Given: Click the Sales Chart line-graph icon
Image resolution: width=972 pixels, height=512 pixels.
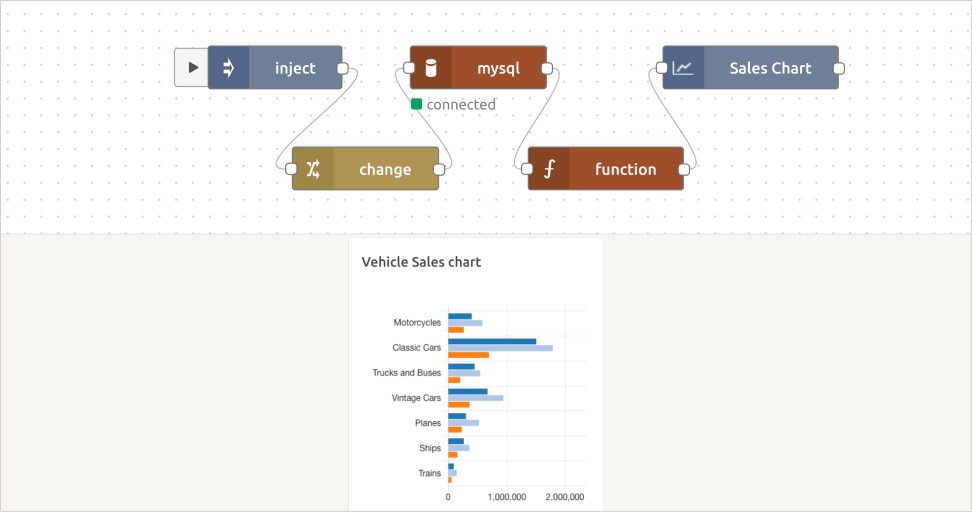Looking at the screenshot, I should click(683, 68).
